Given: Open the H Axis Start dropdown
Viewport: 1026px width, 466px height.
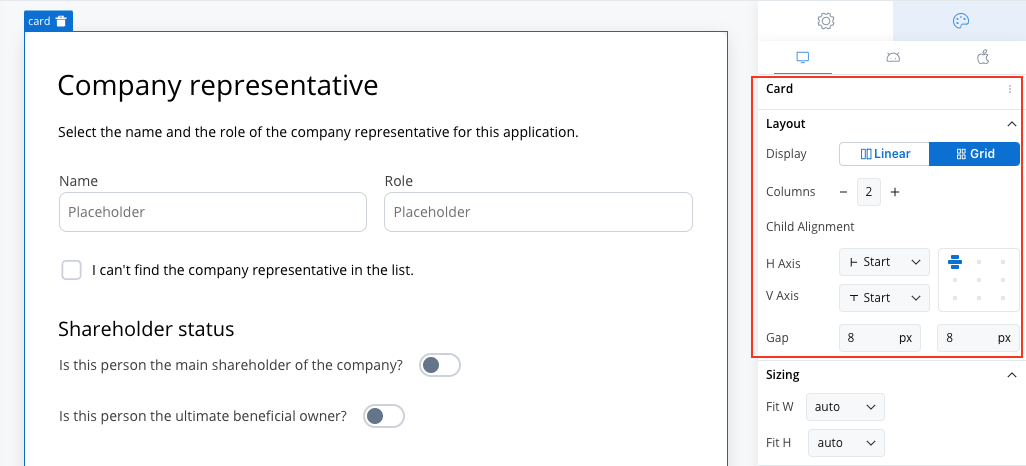Looking at the screenshot, I should [884, 262].
